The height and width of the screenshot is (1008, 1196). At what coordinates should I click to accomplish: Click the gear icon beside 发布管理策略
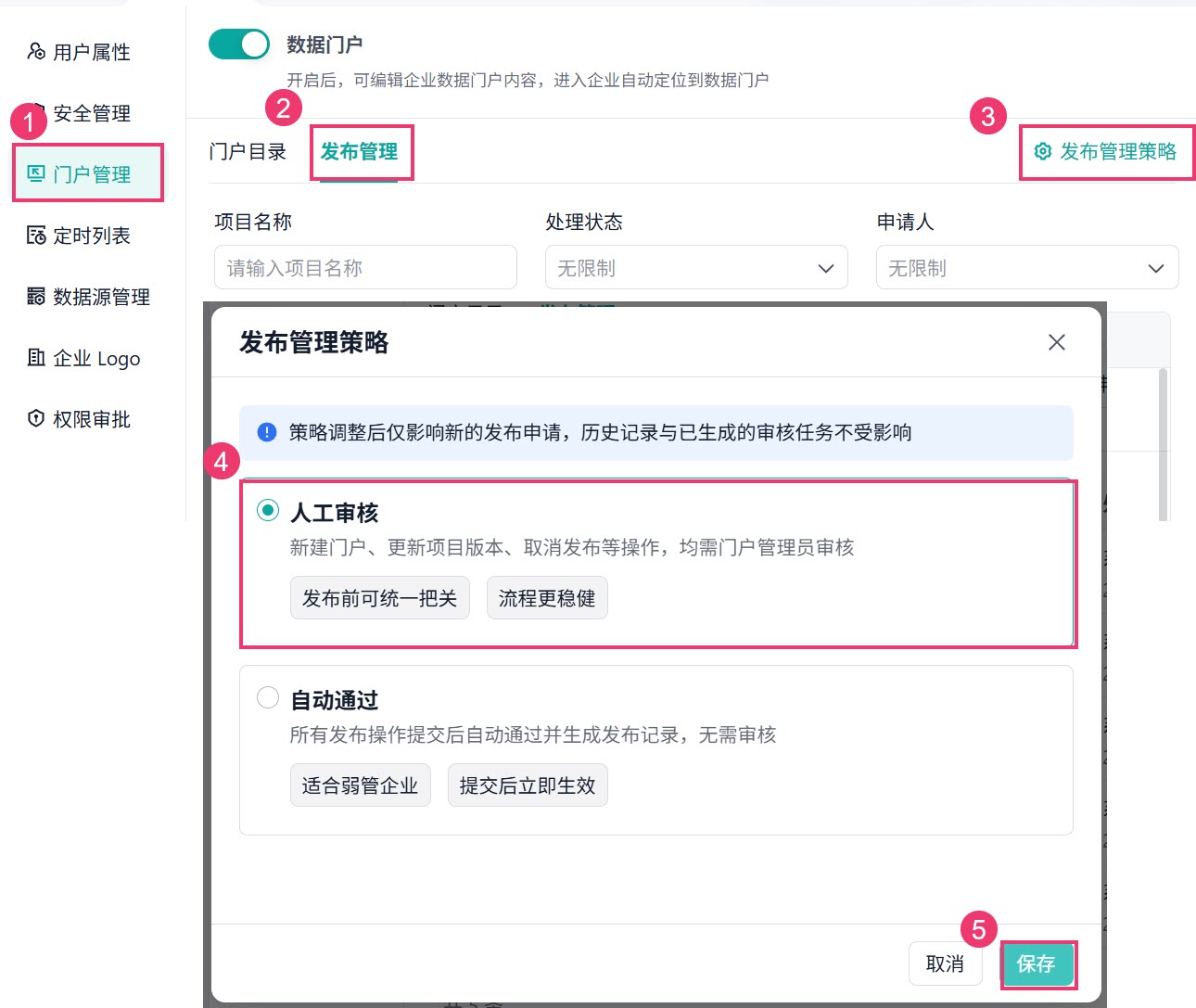click(1043, 151)
